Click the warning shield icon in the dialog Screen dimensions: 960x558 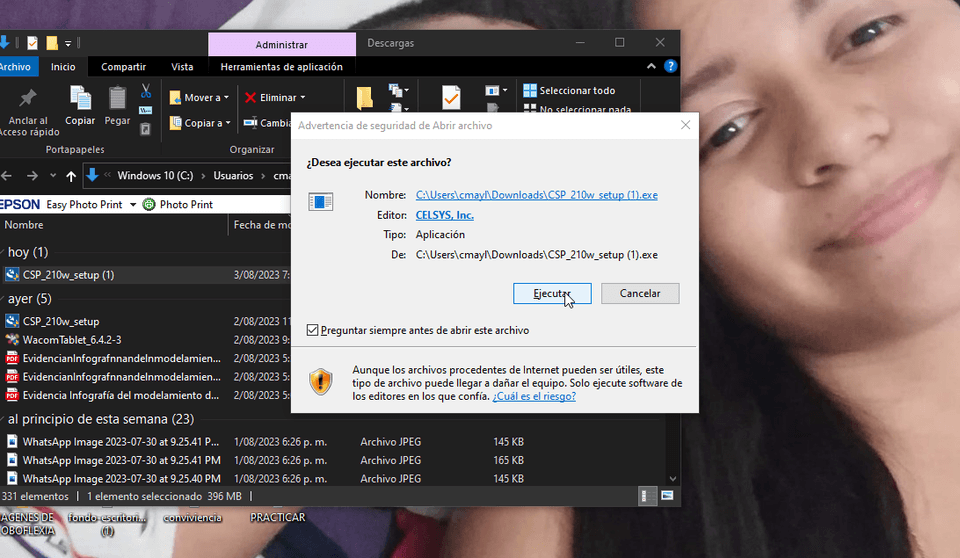[320, 382]
